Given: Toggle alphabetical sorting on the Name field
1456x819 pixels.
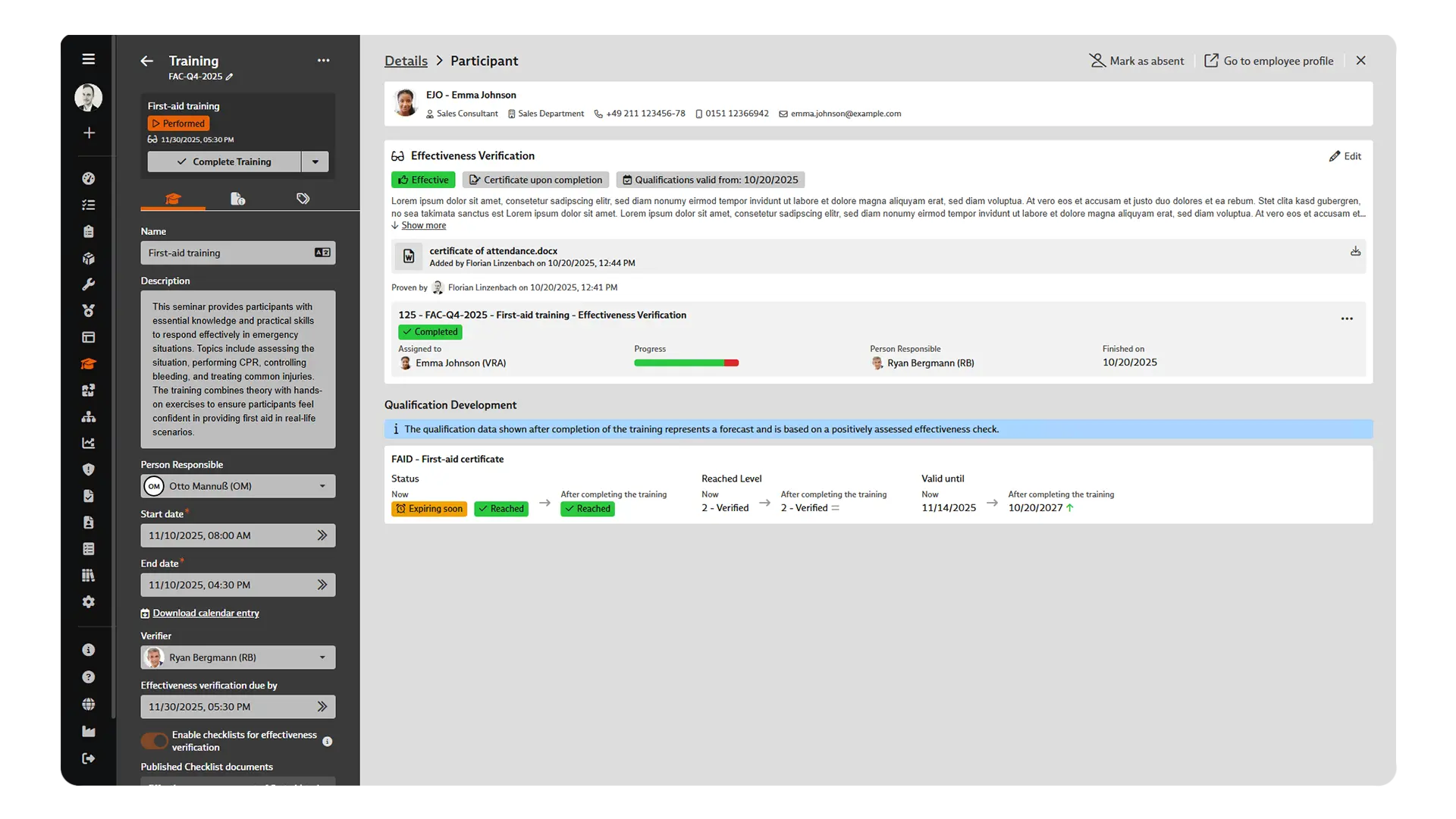Looking at the screenshot, I should 322,253.
